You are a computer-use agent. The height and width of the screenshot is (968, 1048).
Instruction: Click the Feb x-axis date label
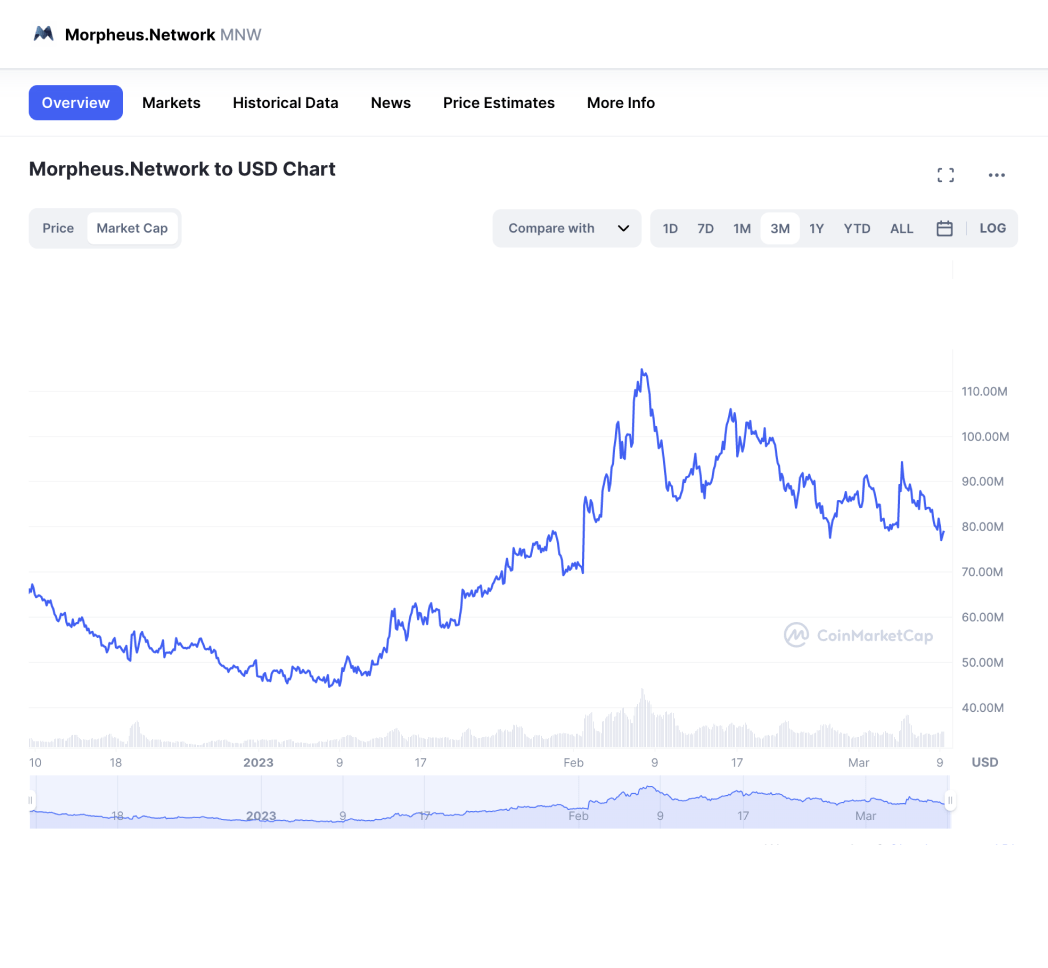pos(573,763)
